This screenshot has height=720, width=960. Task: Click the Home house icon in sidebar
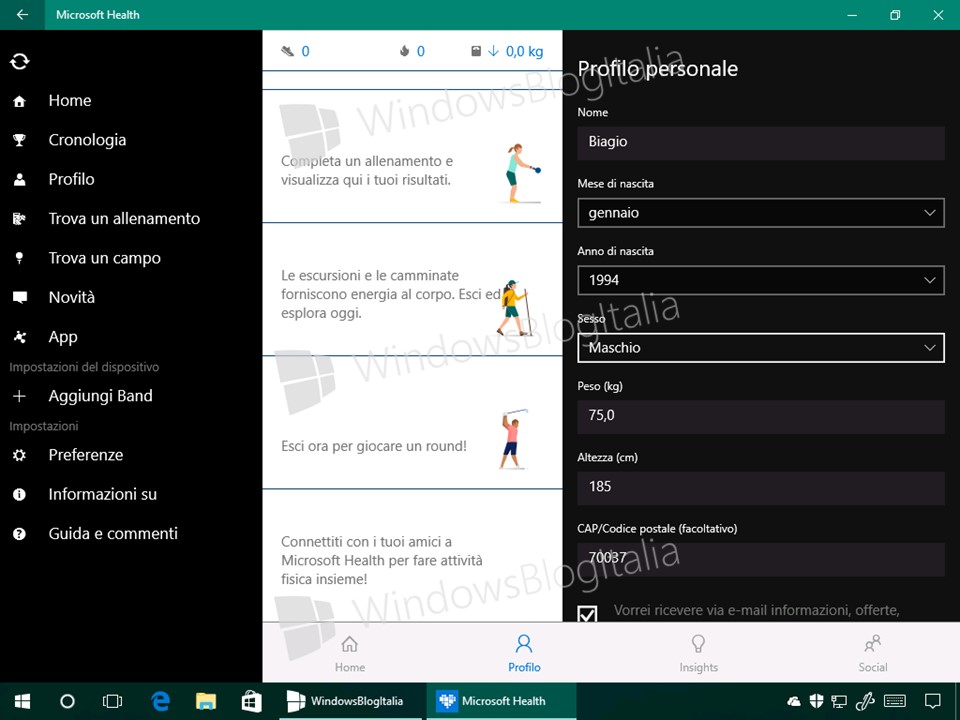tap(20, 101)
